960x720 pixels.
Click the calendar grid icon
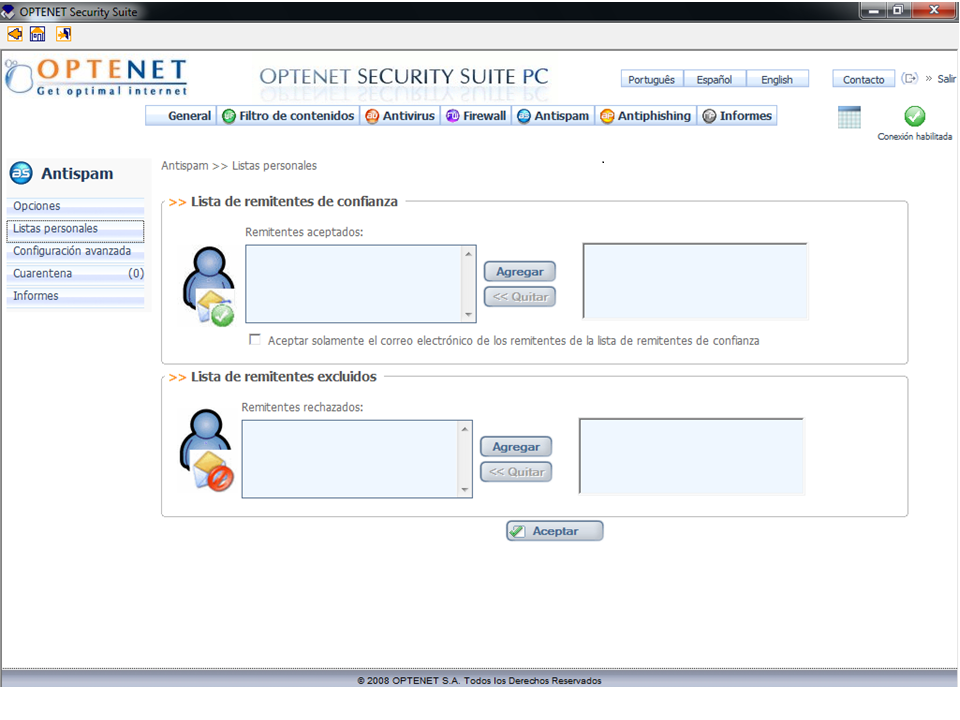849,117
